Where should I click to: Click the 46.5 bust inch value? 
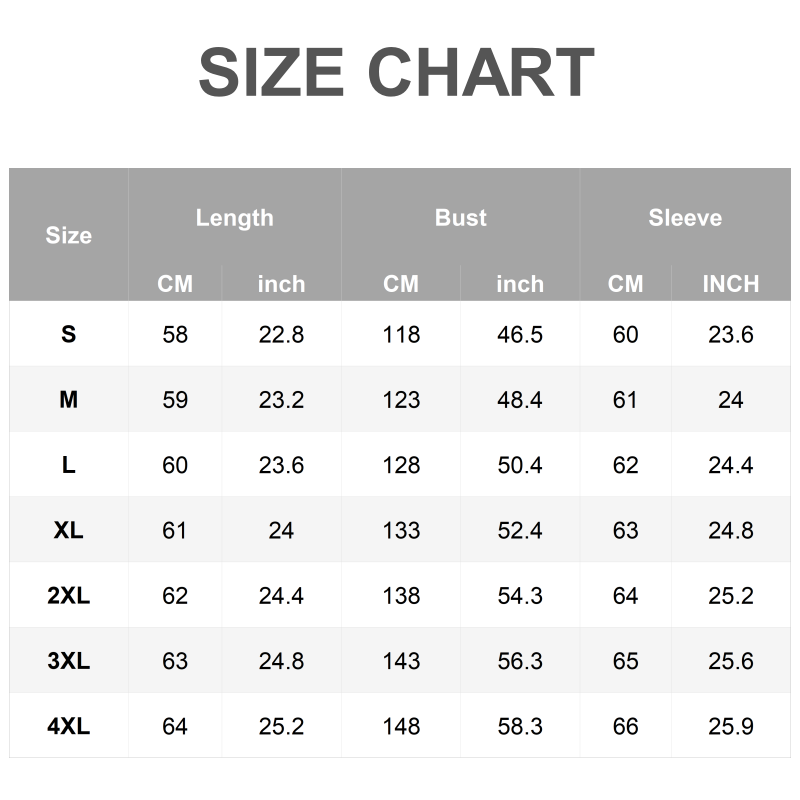(x=520, y=334)
